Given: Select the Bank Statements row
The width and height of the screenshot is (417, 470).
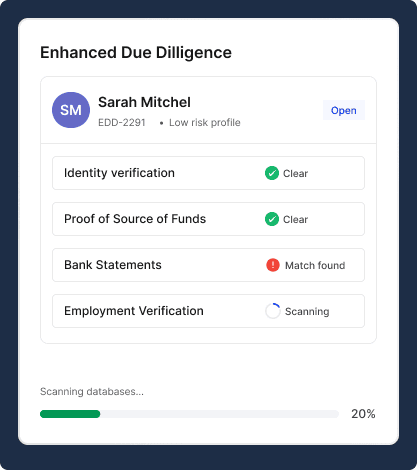Looking at the screenshot, I should tap(208, 265).
